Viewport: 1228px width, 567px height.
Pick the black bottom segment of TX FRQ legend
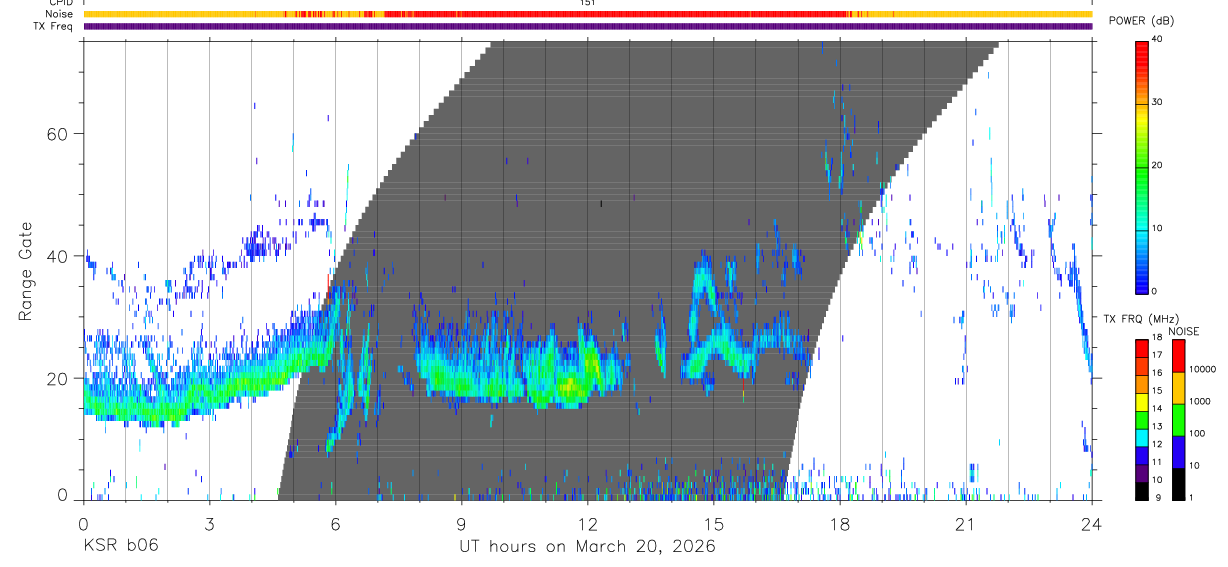tap(1142, 489)
